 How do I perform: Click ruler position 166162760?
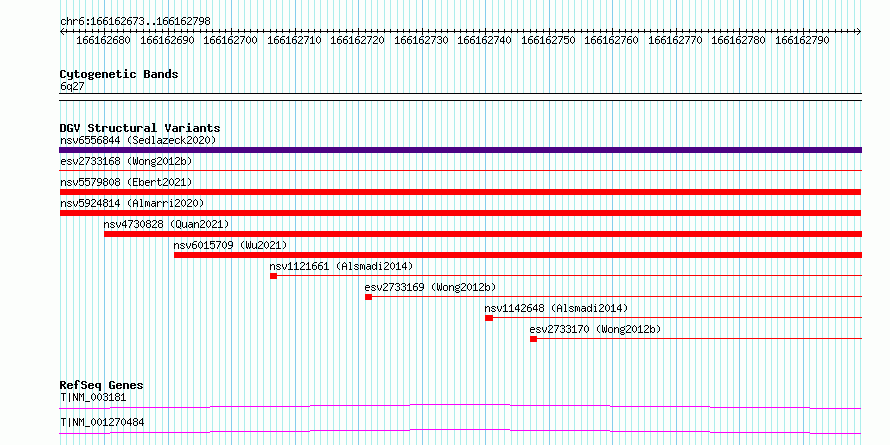pos(612,41)
